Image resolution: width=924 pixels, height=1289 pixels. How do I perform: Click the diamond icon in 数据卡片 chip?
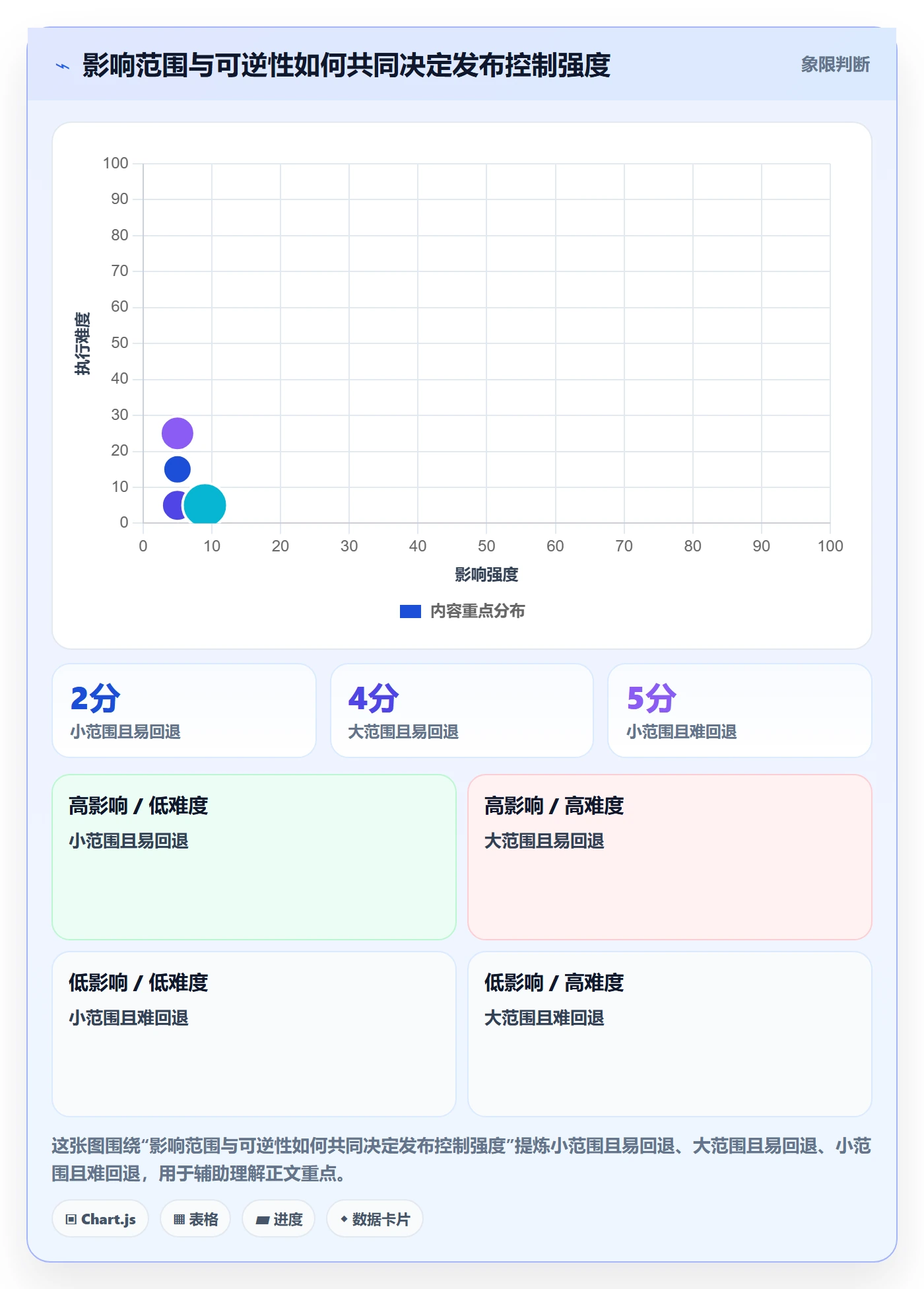pos(344,1219)
